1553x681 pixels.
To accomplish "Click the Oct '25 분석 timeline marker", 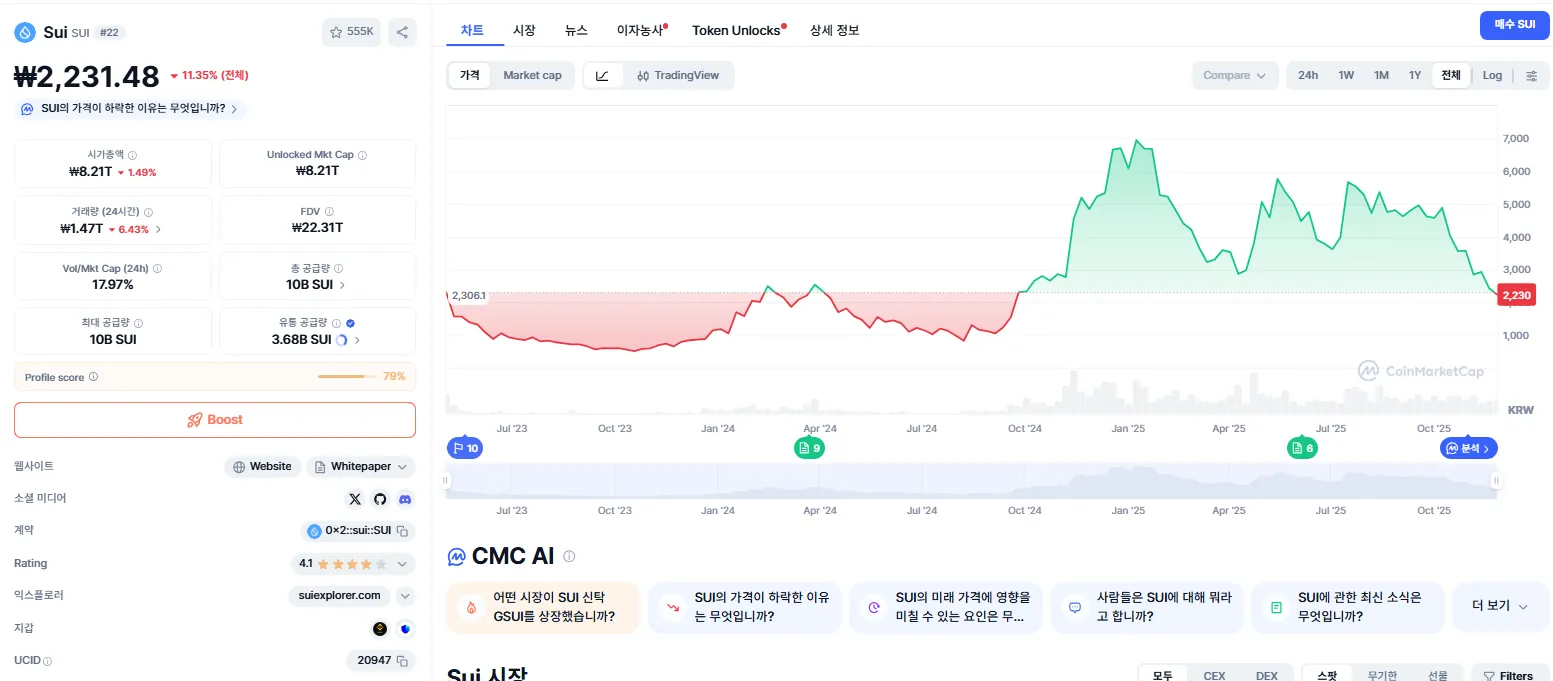I will (1468, 448).
